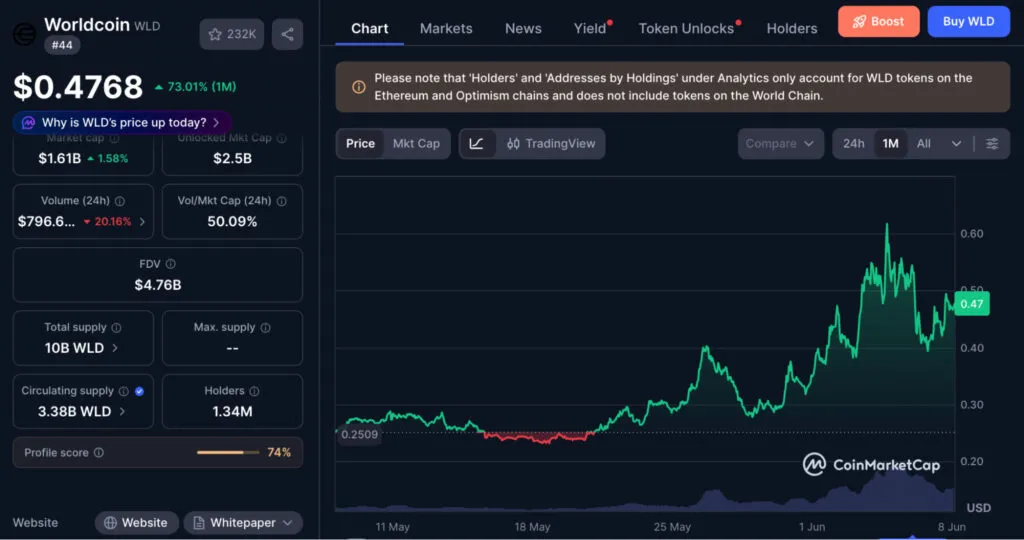Switch to the Token Unlocks tab
Screen dimensions: 1024x540
pyautogui.click(x=686, y=29)
